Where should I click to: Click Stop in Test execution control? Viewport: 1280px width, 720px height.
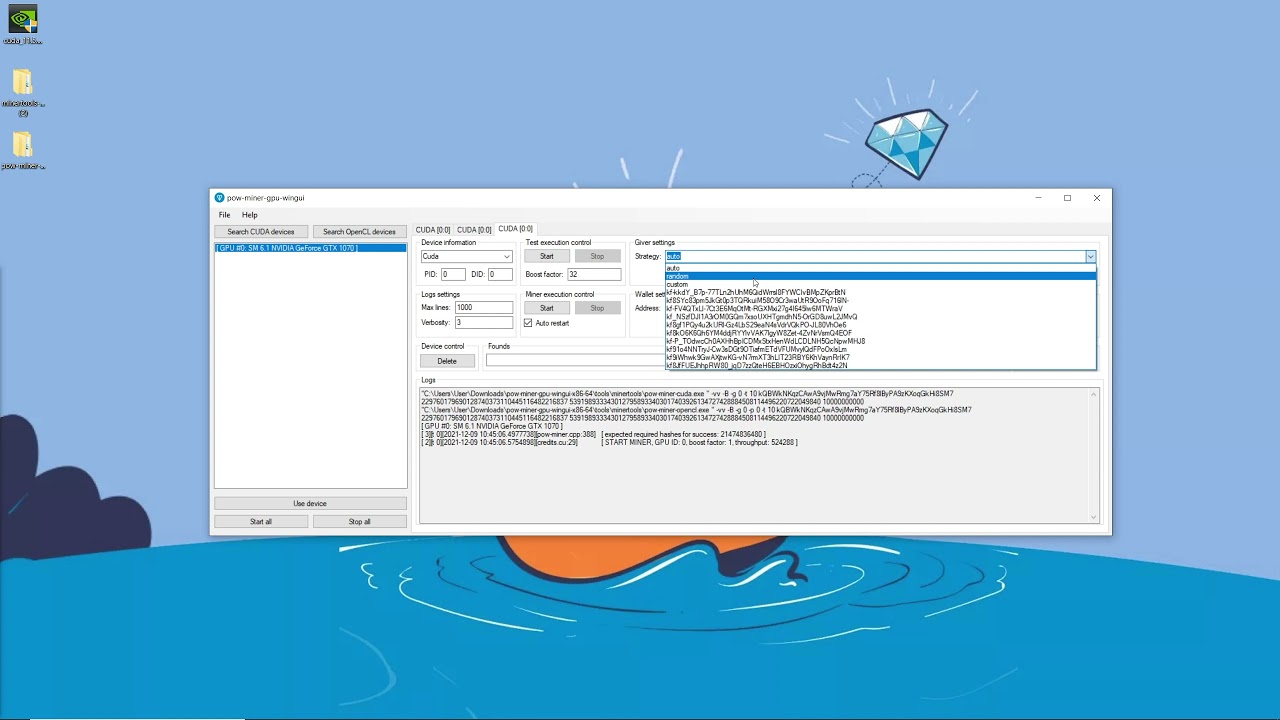point(597,257)
